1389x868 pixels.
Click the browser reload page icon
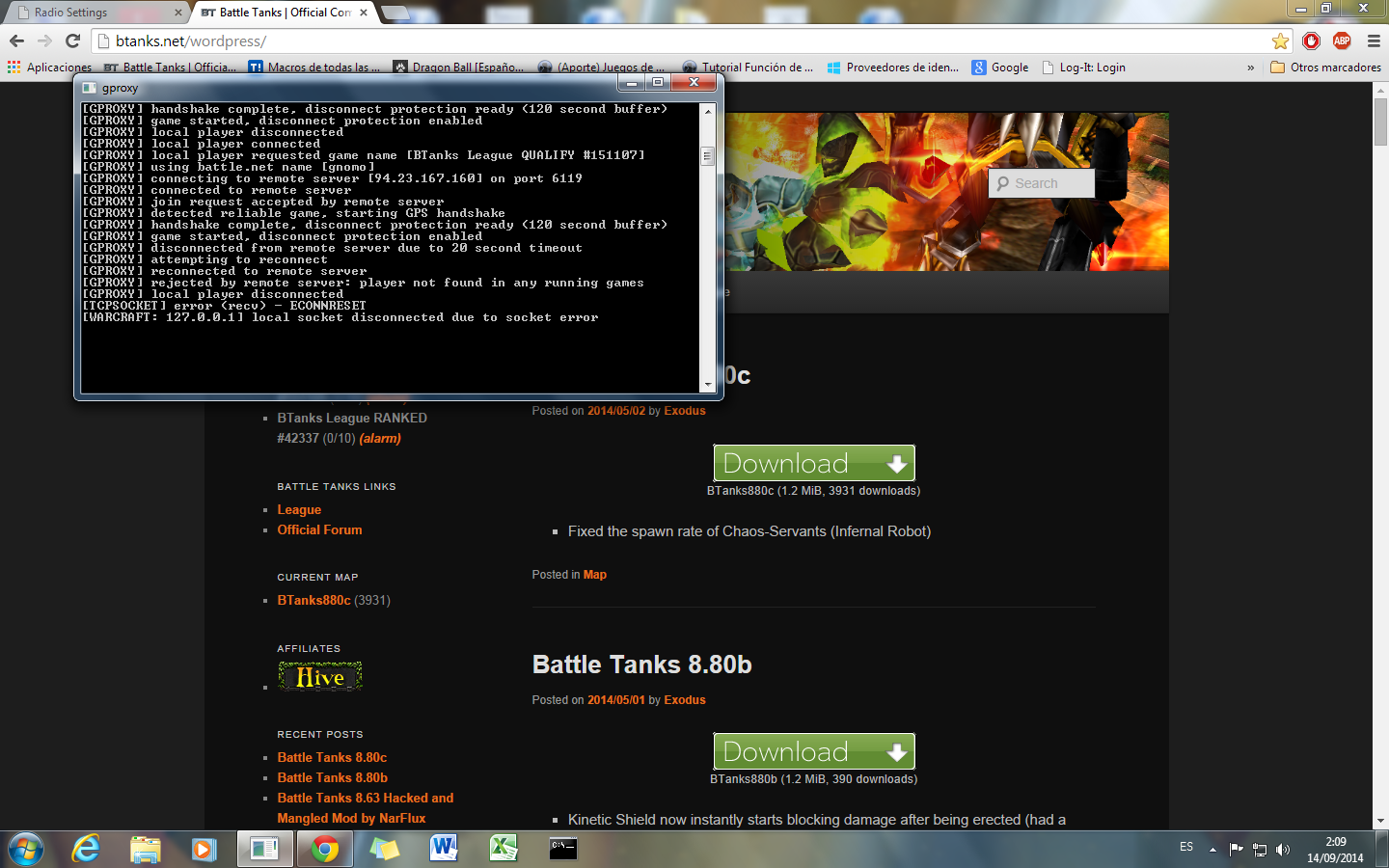pos(72,41)
